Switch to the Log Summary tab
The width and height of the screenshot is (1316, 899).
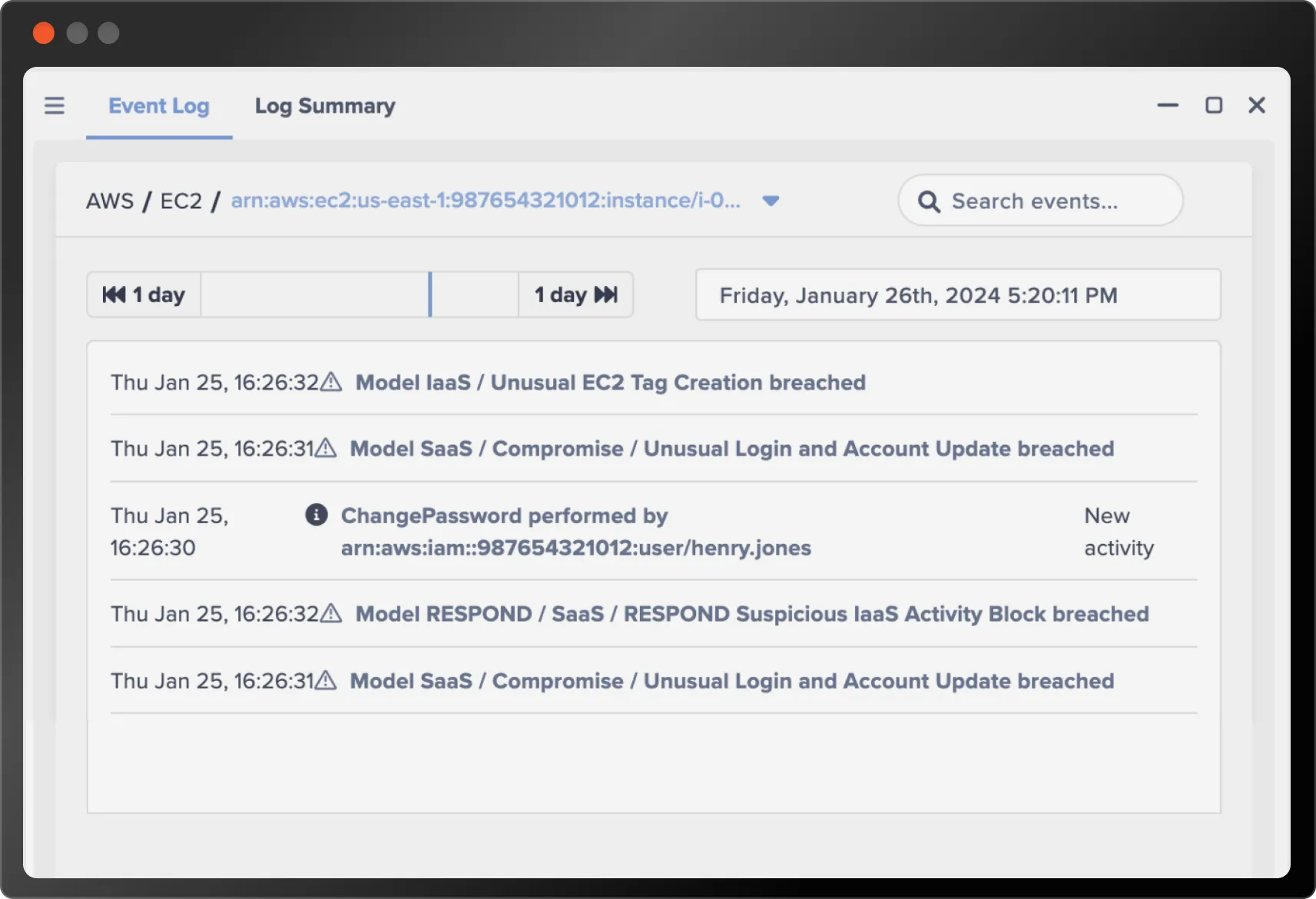click(x=325, y=106)
